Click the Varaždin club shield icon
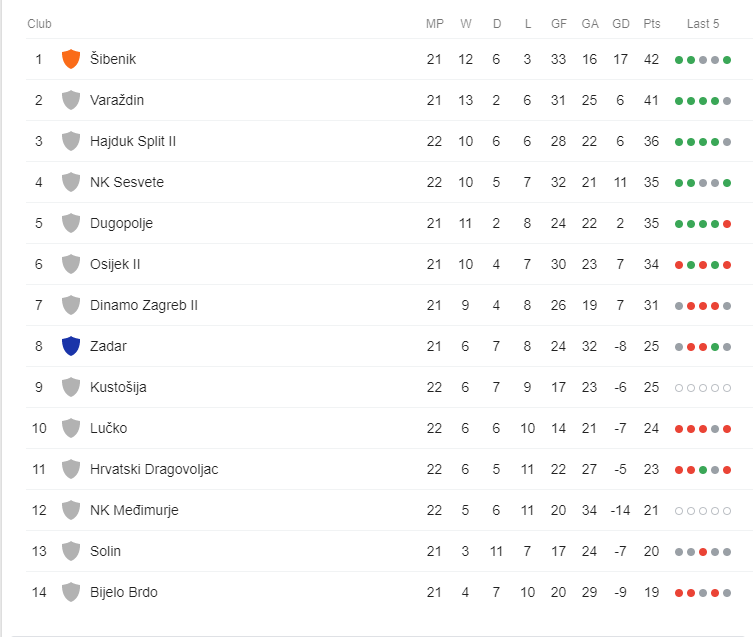The width and height of the screenshot is (753, 637). coord(70,100)
